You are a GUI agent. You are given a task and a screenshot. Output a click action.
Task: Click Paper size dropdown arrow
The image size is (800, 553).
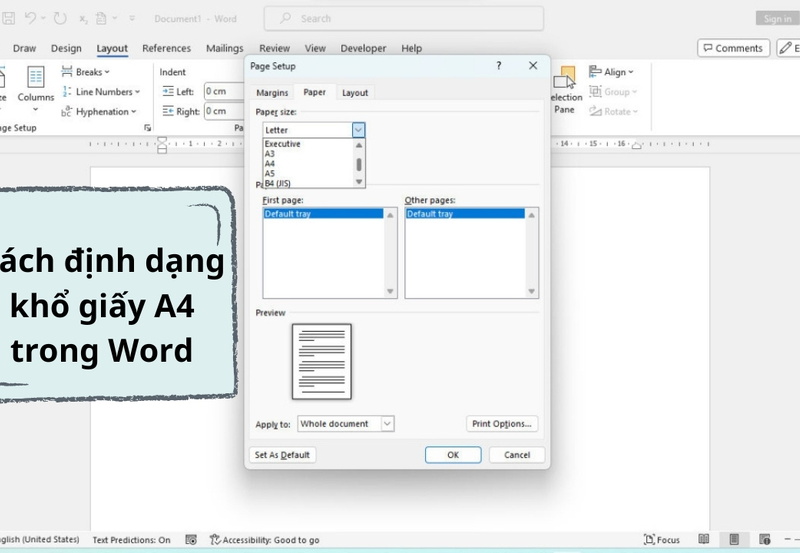(358, 130)
